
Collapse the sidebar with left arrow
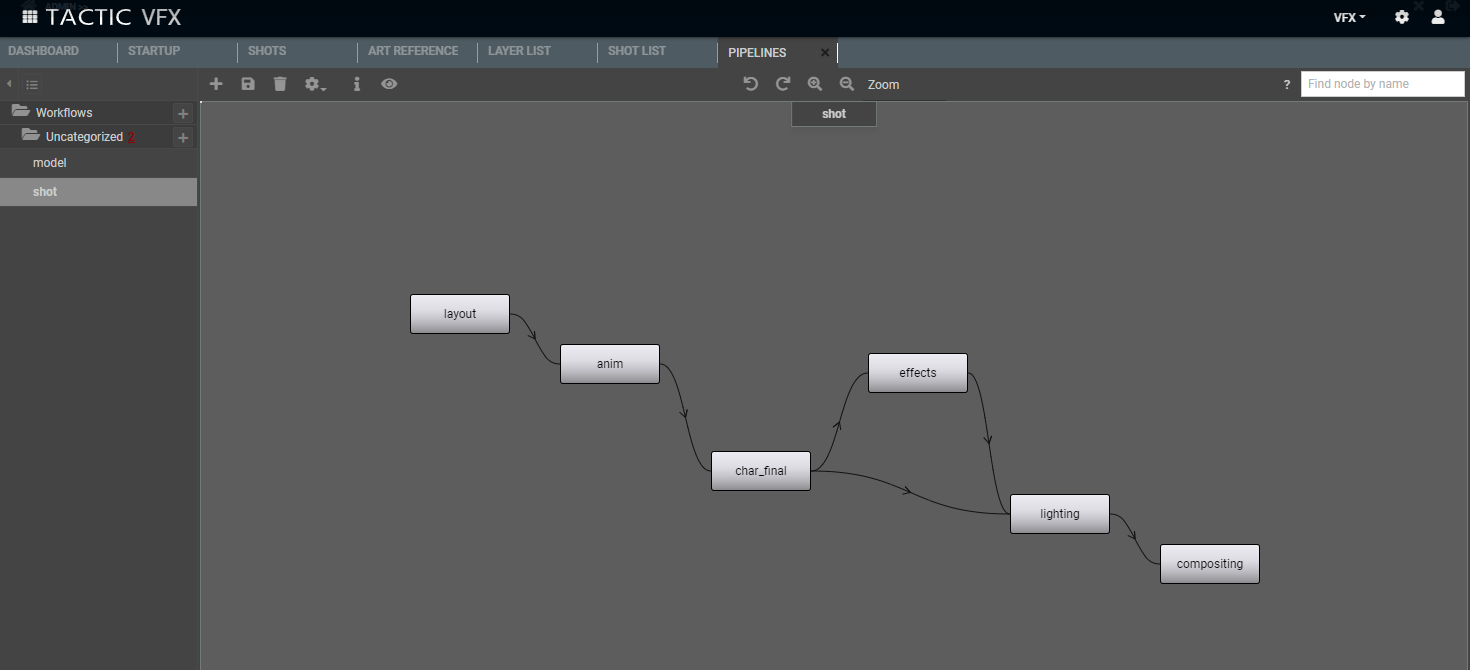pyautogui.click(x=9, y=85)
